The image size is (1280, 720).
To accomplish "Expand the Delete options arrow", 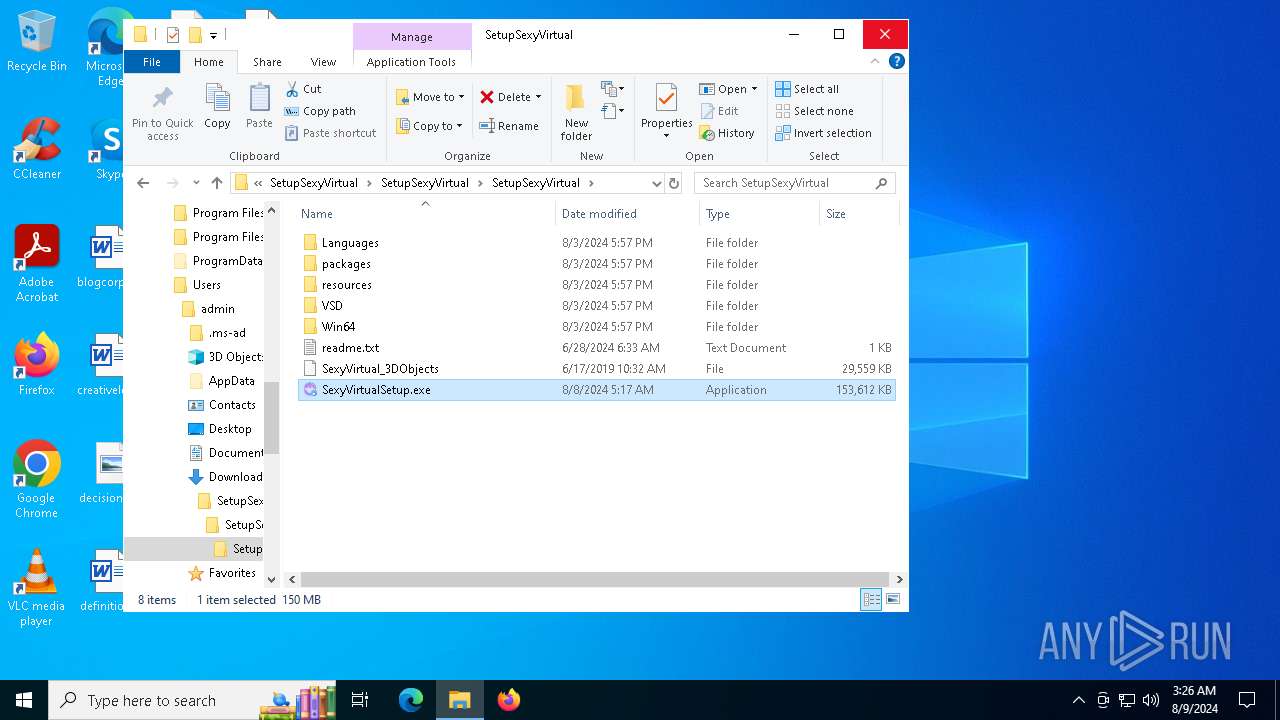I will (x=538, y=97).
